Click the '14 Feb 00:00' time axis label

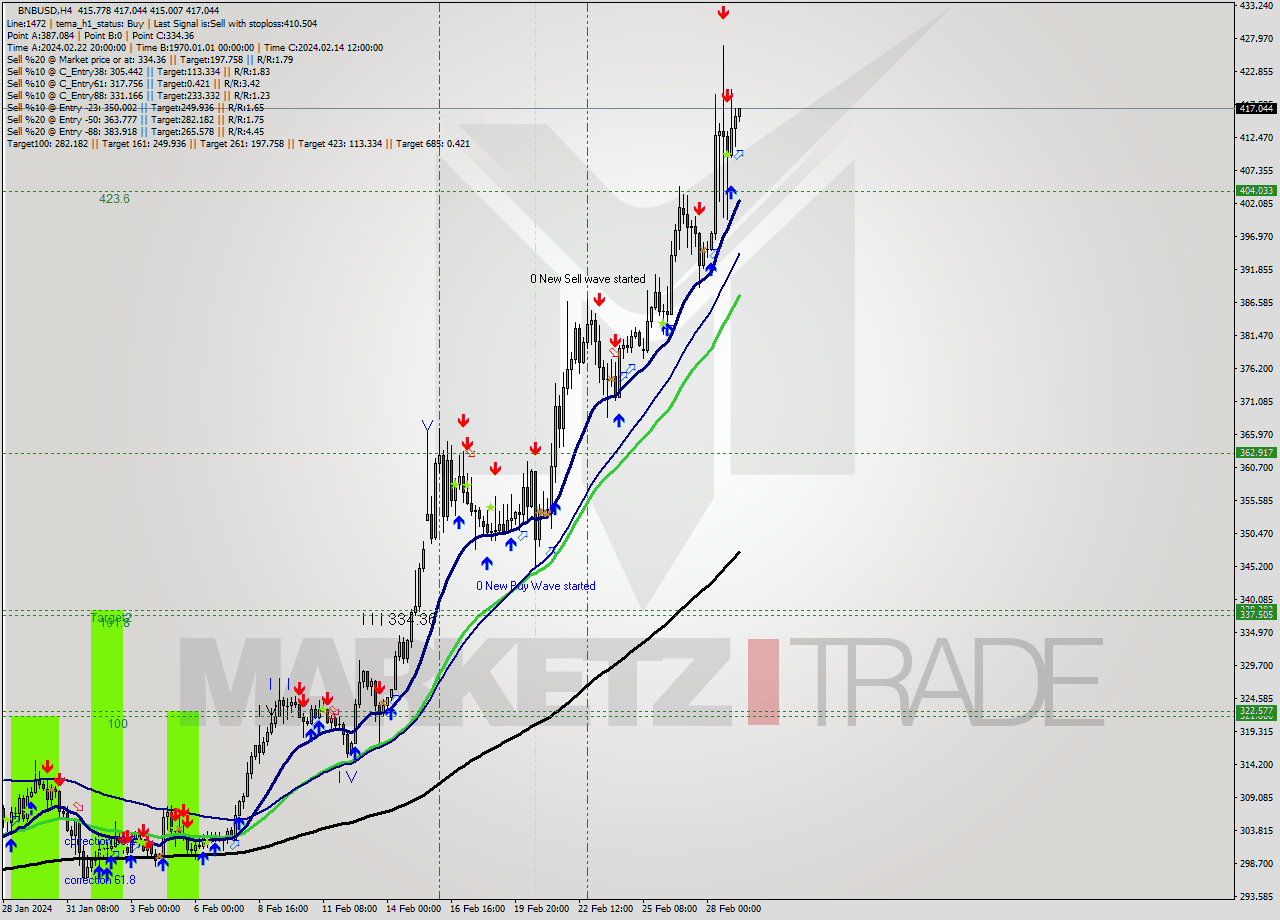(x=413, y=909)
